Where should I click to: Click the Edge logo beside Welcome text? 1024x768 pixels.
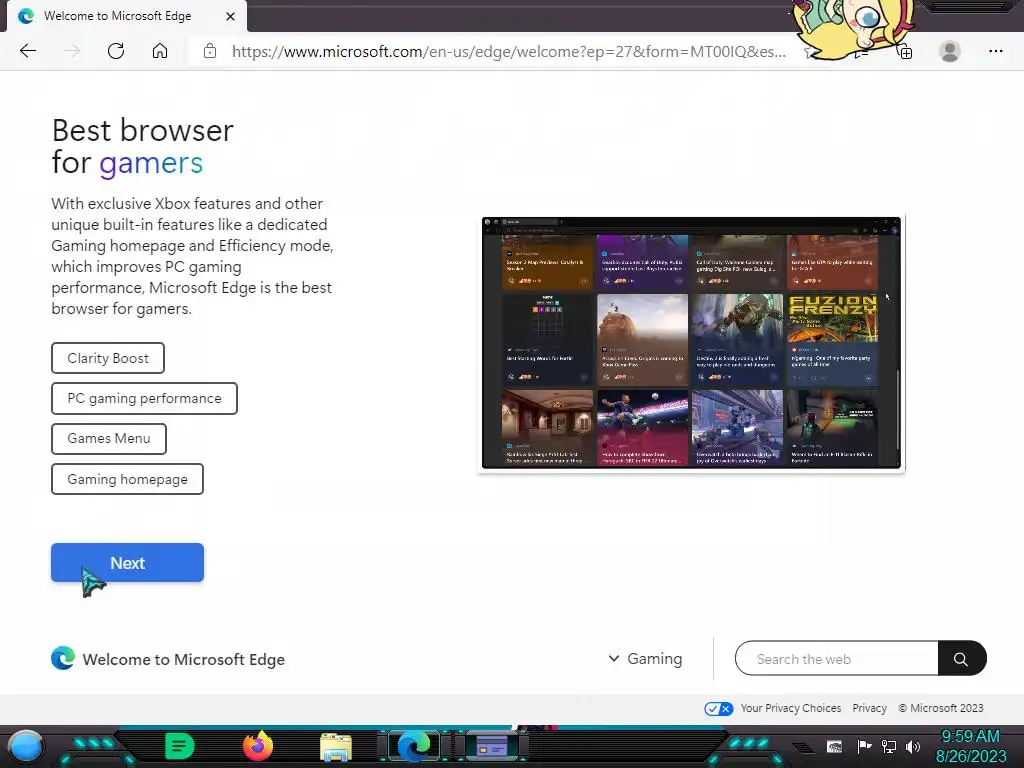[63, 658]
